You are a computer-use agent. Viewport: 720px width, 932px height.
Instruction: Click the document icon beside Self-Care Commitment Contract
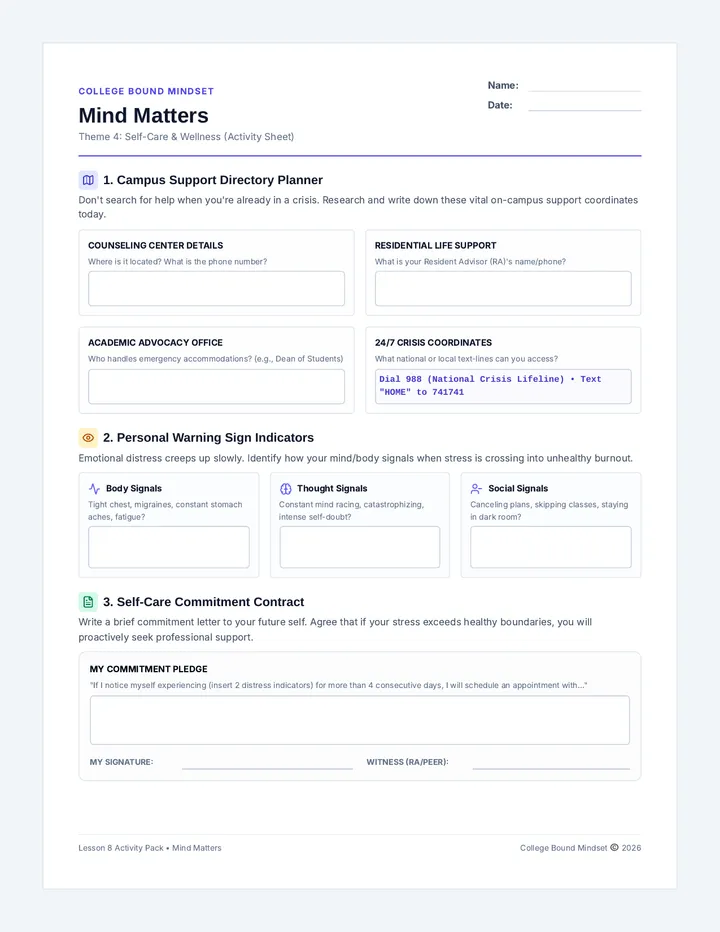pyautogui.click(x=88, y=602)
